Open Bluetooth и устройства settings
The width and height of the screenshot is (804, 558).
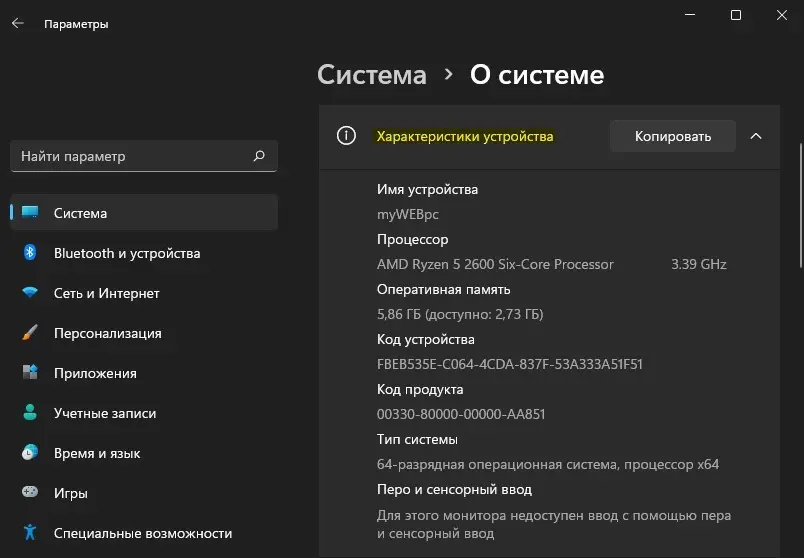click(127, 253)
